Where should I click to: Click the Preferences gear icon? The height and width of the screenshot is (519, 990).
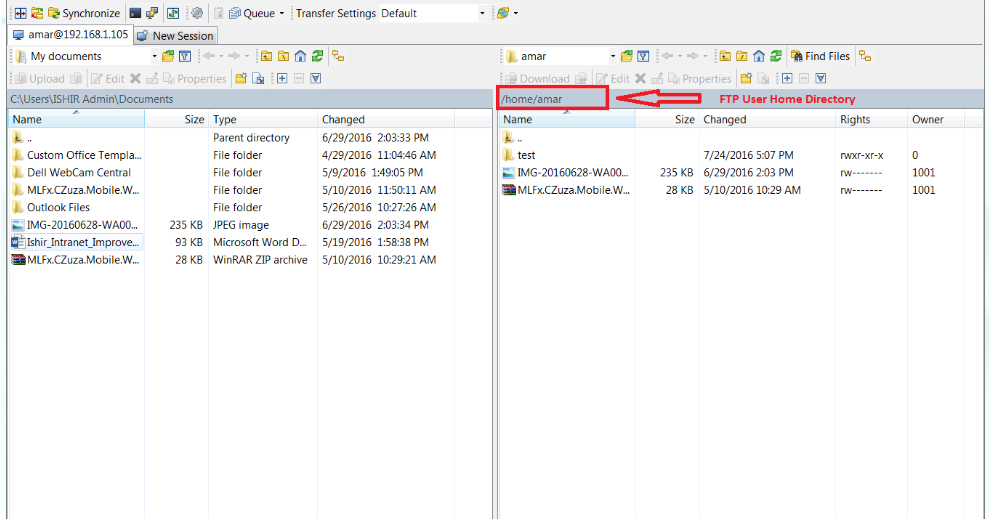pos(197,13)
